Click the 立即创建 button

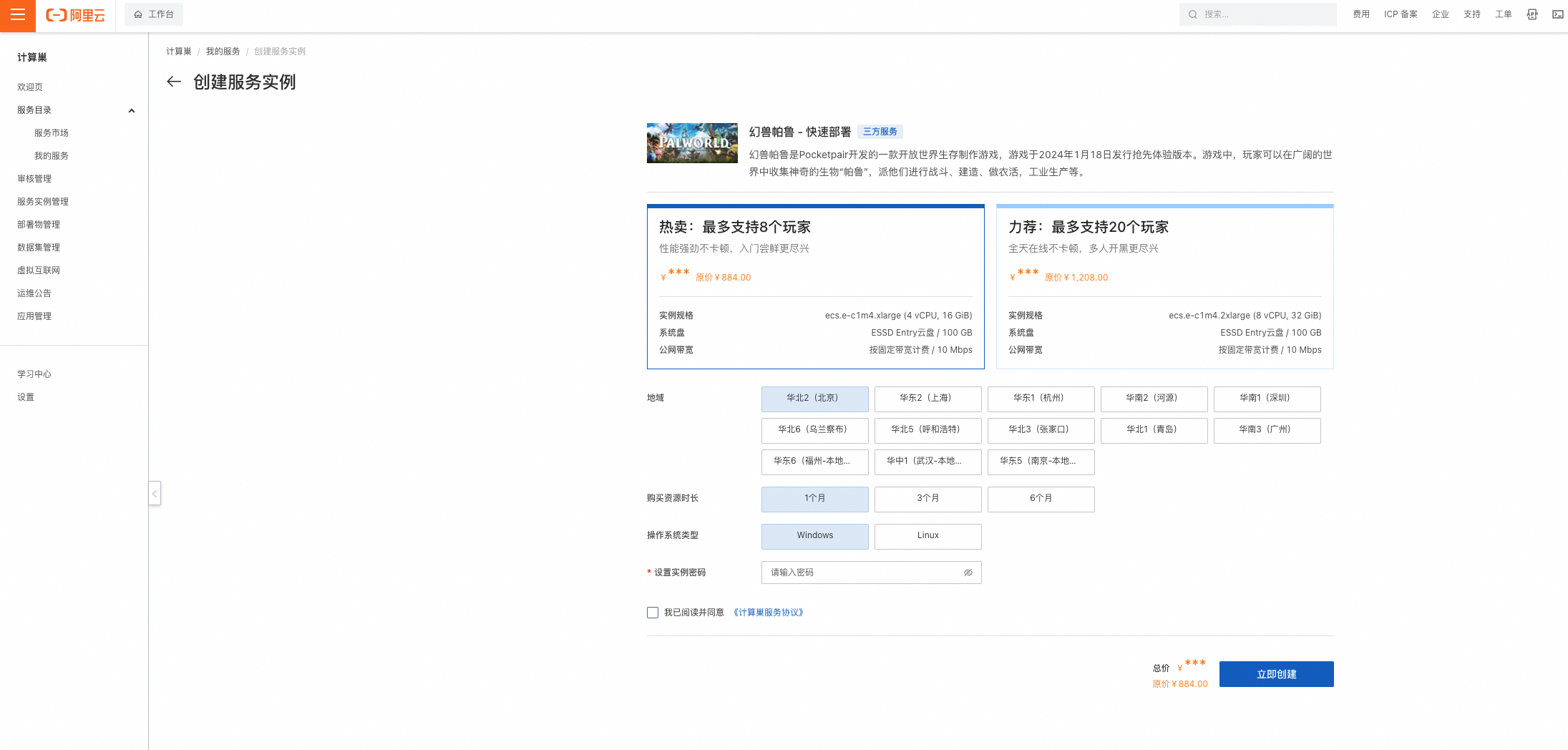coord(1276,674)
